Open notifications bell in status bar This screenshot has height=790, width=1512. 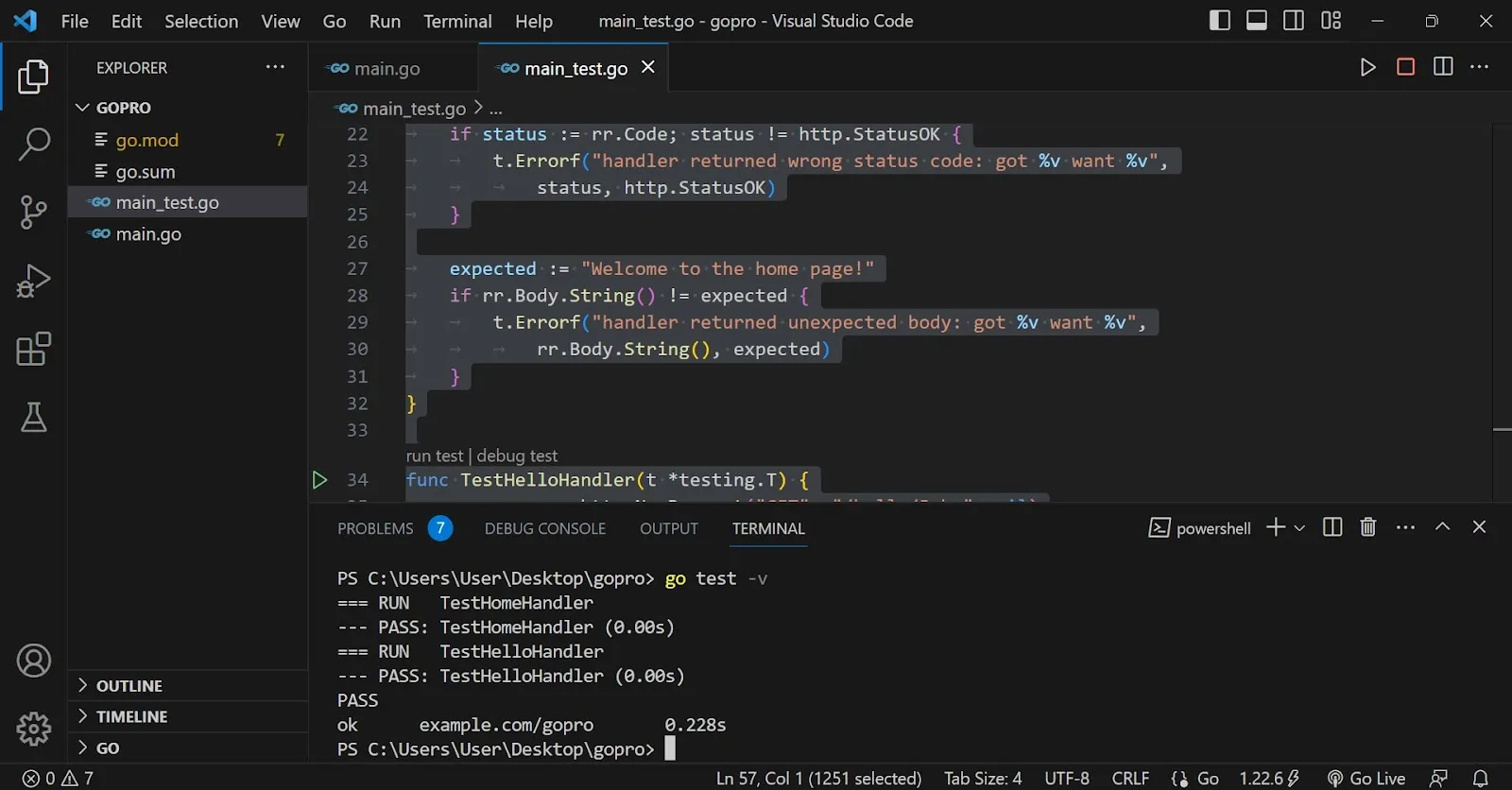[x=1481, y=779]
